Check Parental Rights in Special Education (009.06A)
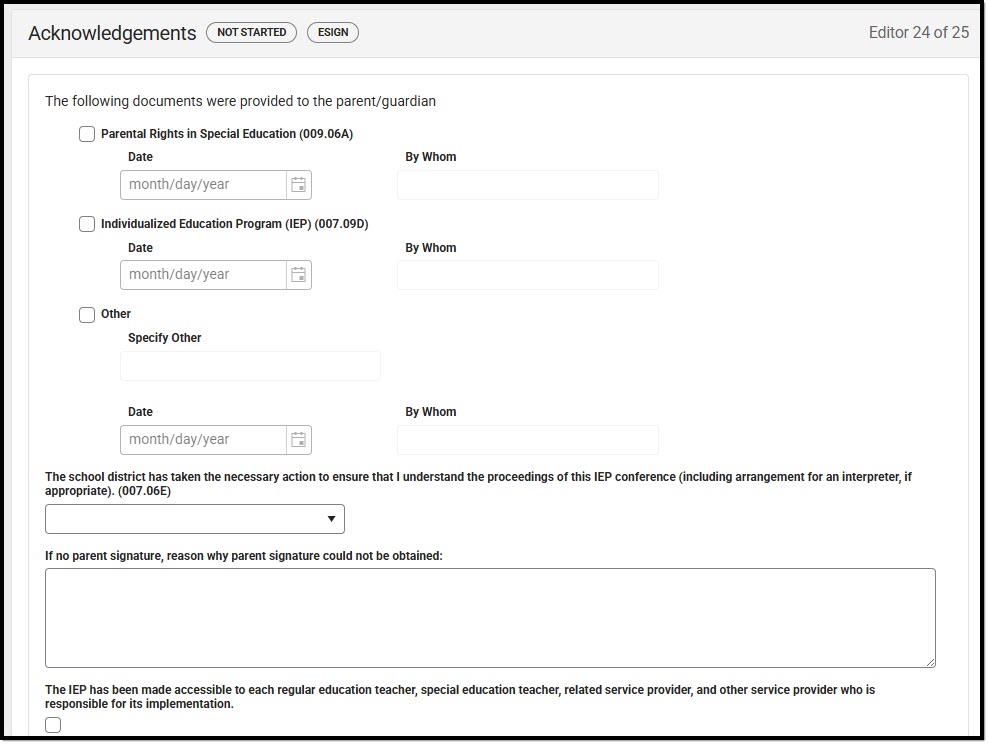The height and width of the screenshot is (744, 988). [87, 134]
